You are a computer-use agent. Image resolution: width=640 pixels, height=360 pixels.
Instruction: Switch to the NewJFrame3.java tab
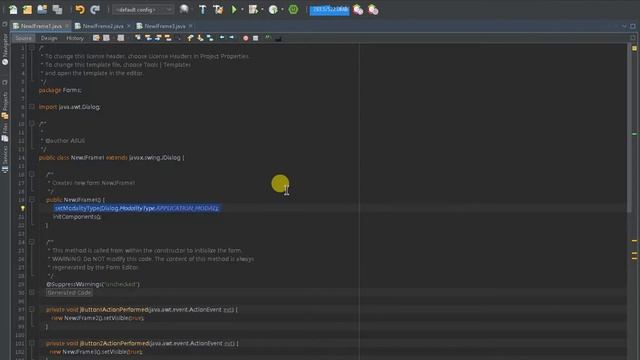pyautogui.click(x=165, y=26)
